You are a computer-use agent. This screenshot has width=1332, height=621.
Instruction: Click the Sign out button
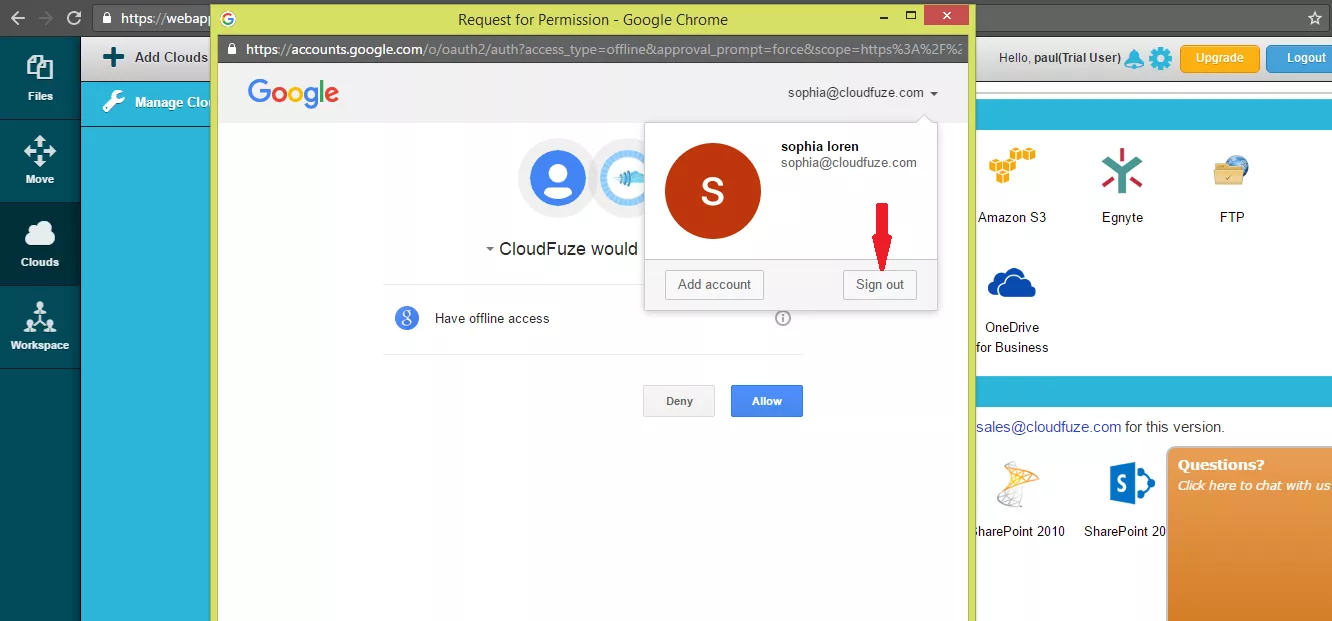coord(880,284)
